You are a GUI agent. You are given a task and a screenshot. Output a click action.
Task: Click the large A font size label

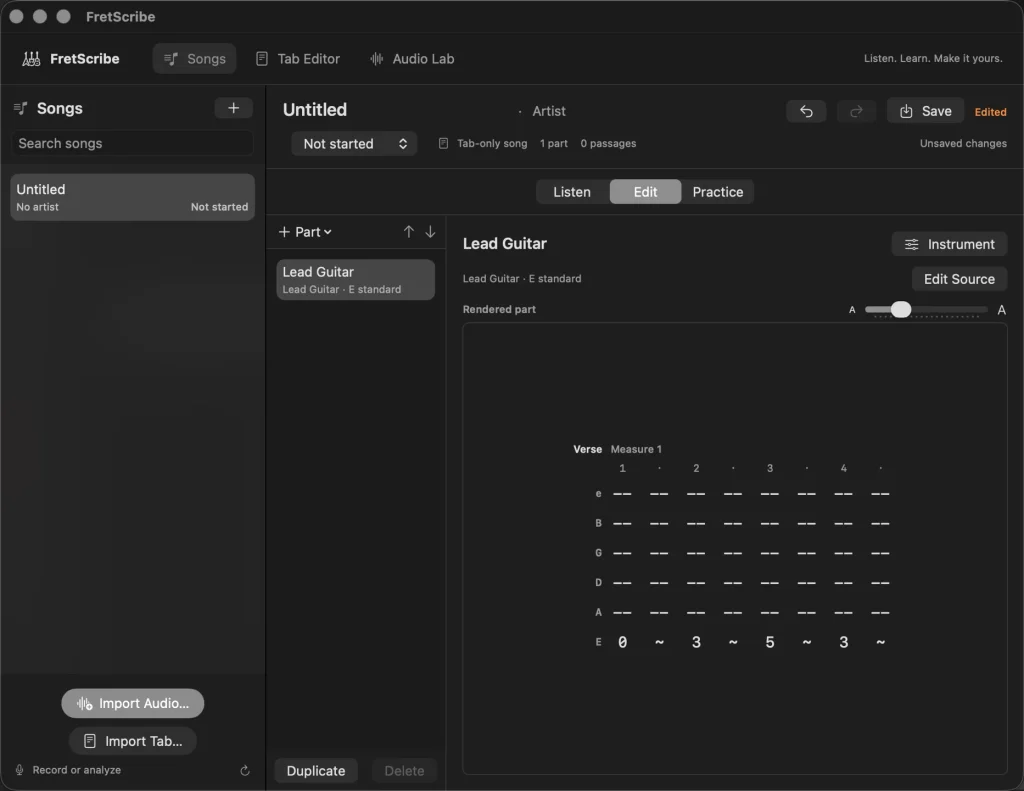[1002, 310]
